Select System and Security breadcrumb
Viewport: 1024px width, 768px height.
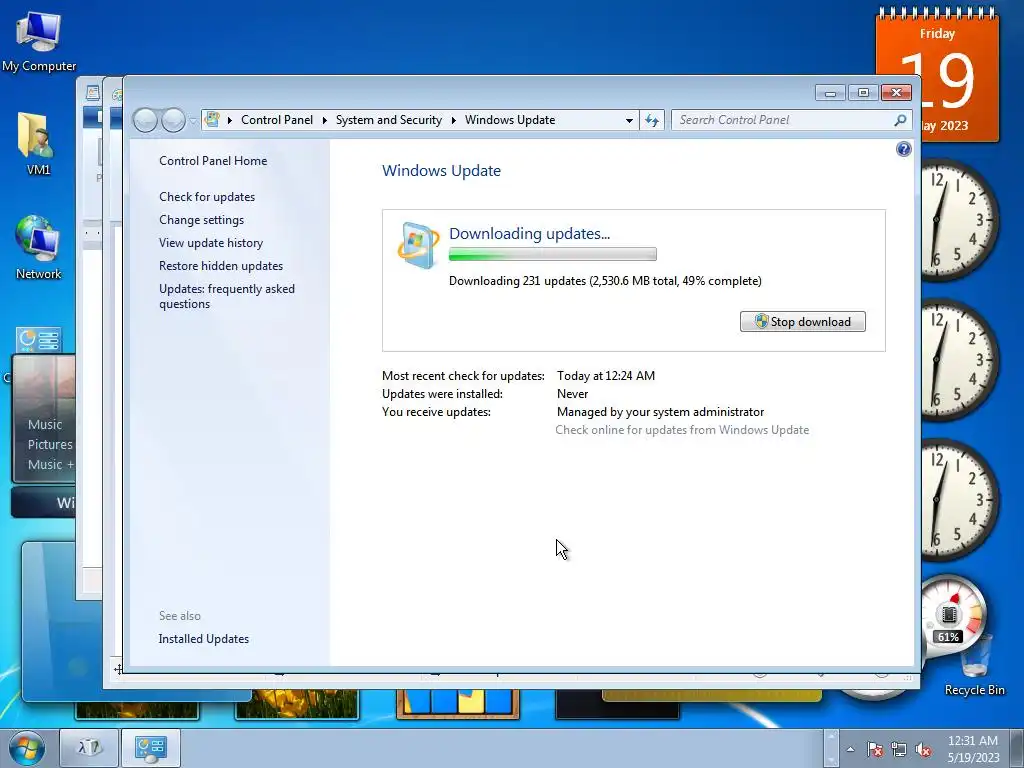coord(389,120)
